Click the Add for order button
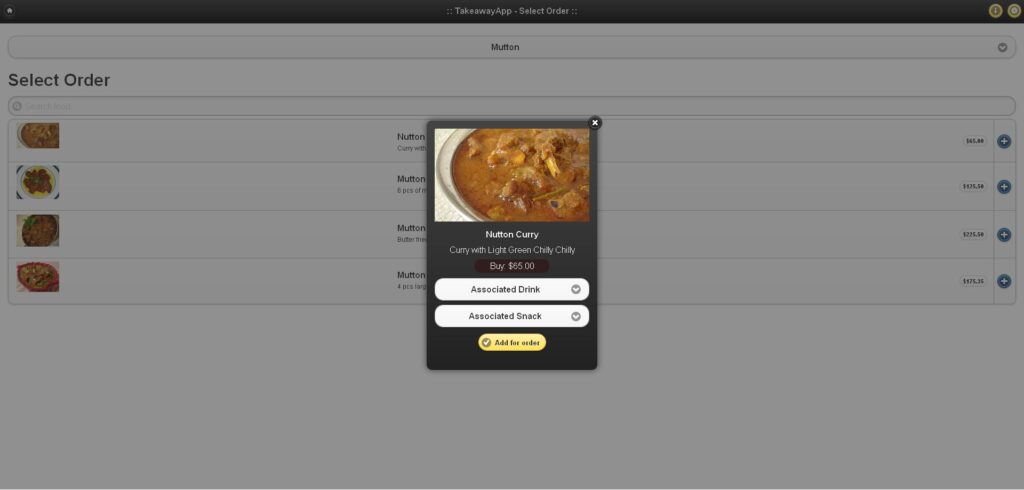The image size is (1024, 490). 511,342
